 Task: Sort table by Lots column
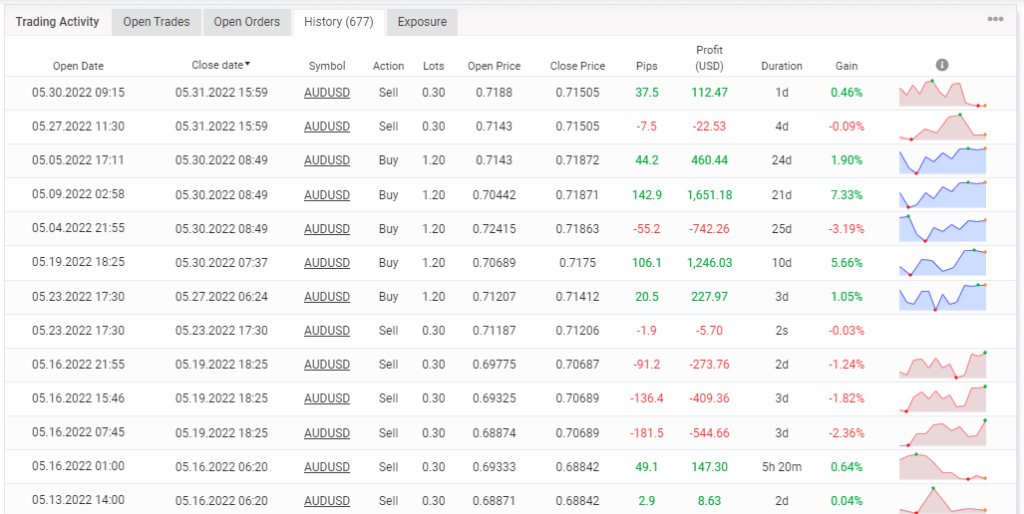[x=433, y=66]
